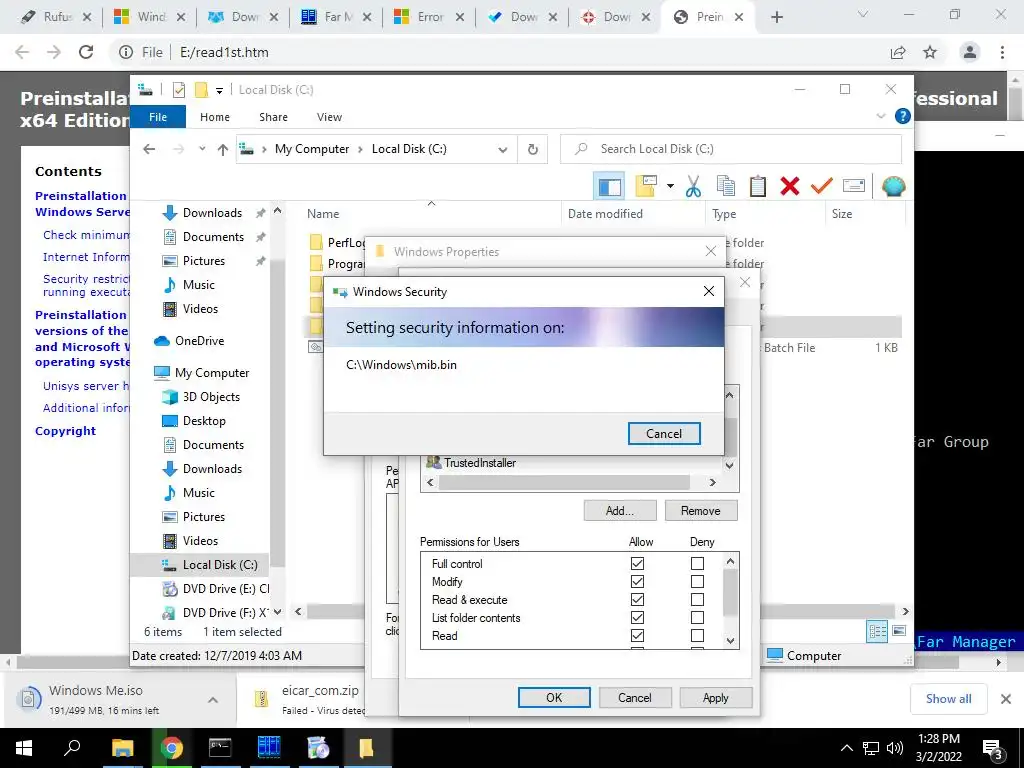Toggle Deny for Full control

tap(697, 563)
